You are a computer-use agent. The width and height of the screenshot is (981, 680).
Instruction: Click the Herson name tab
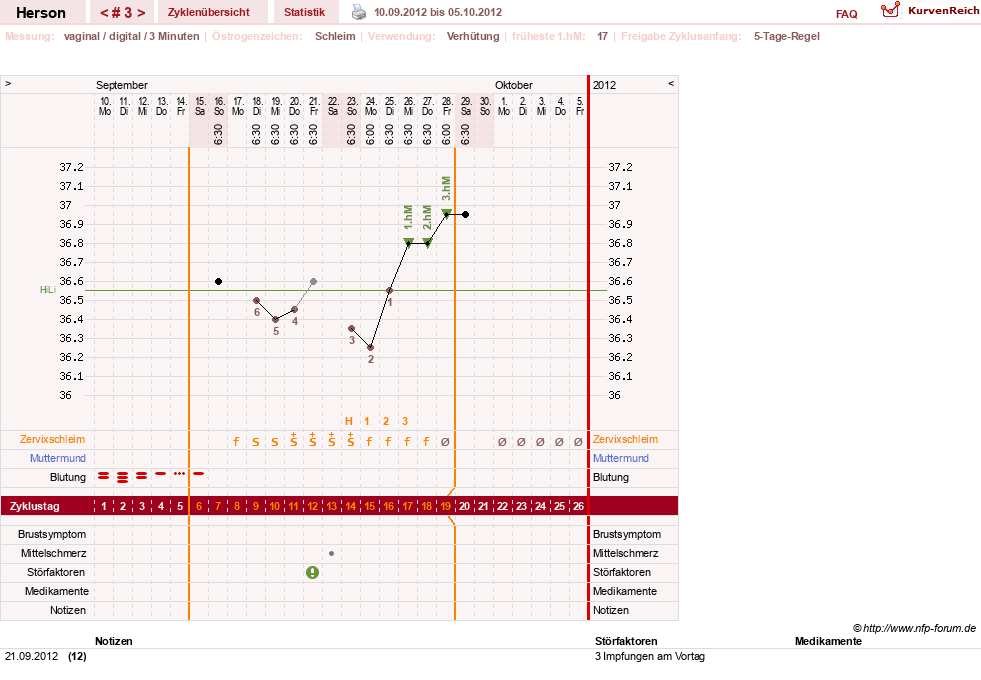pos(41,13)
